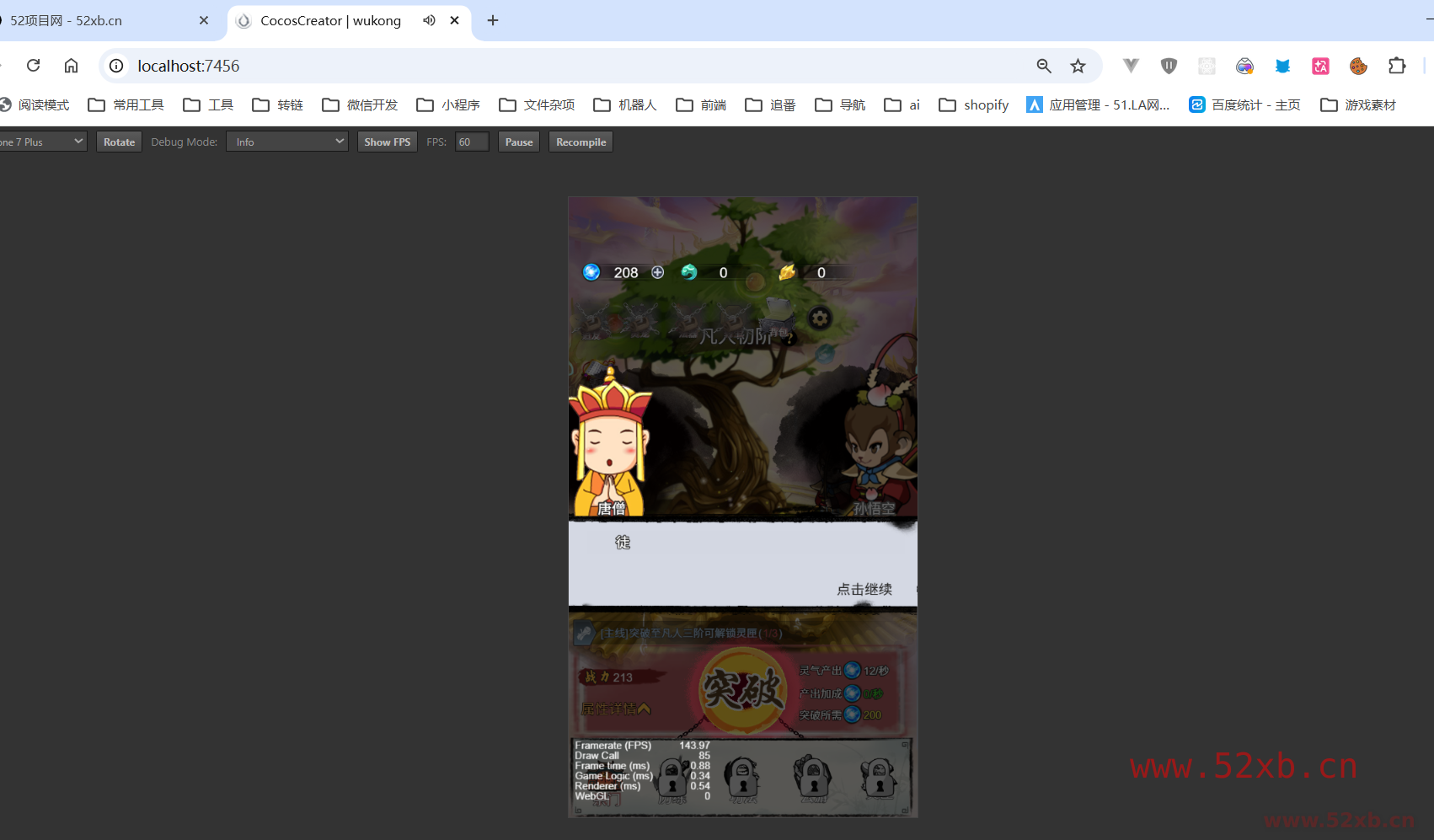Image resolution: width=1434 pixels, height=840 pixels.
Task: Open the Debug Mode Info dropdown
Action: tap(287, 142)
